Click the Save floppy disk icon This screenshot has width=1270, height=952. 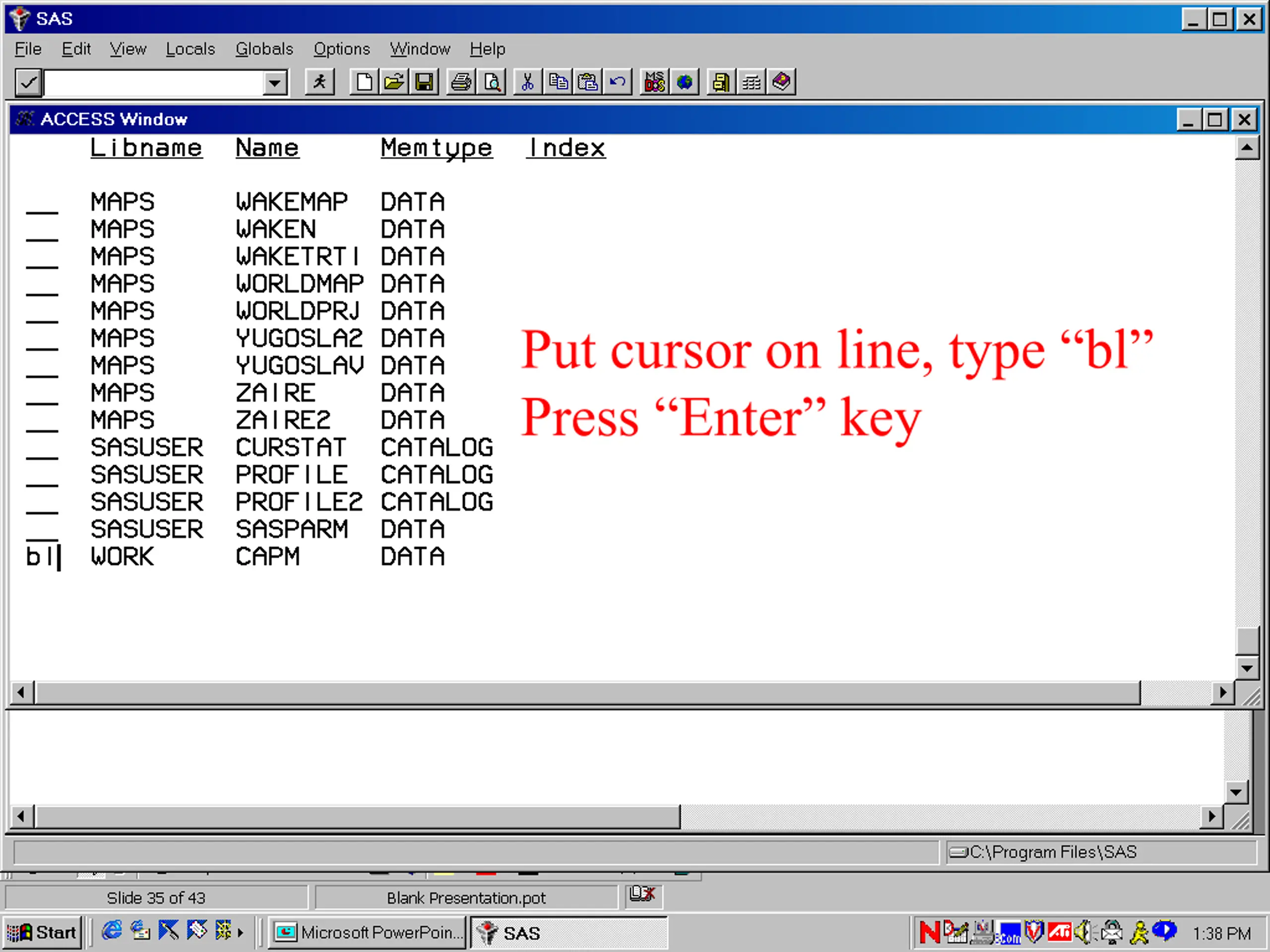(x=424, y=82)
